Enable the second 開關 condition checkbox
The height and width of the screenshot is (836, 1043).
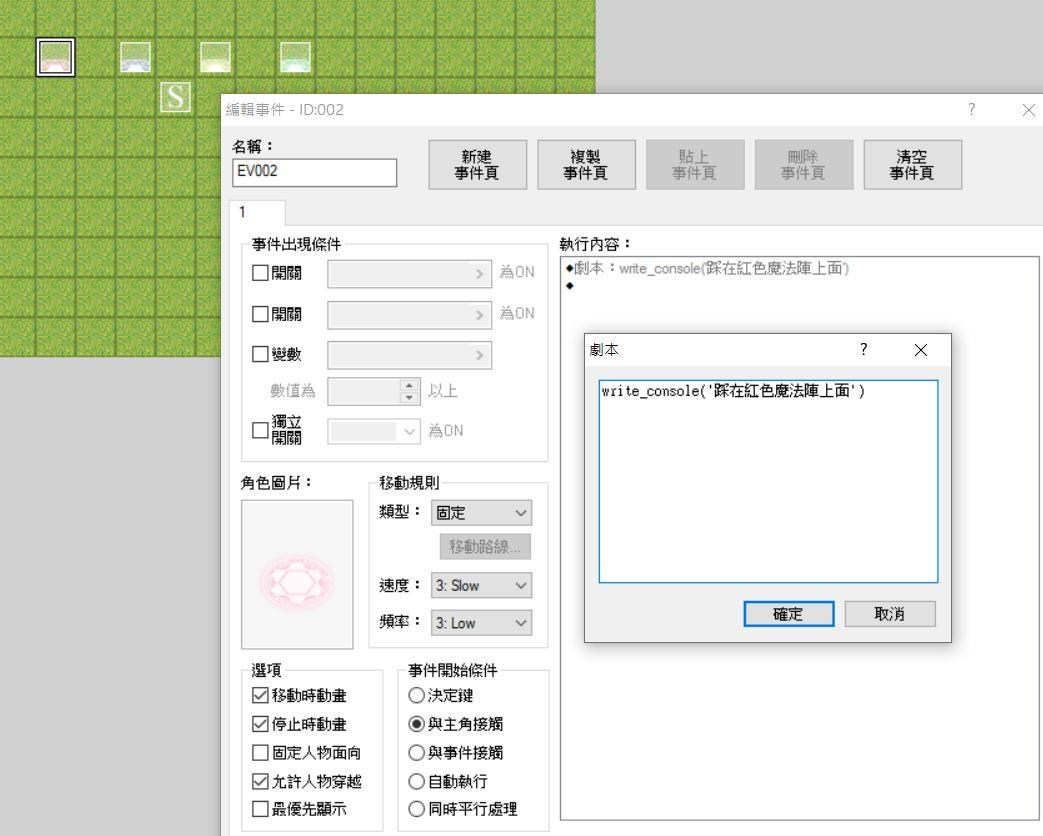(260, 314)
